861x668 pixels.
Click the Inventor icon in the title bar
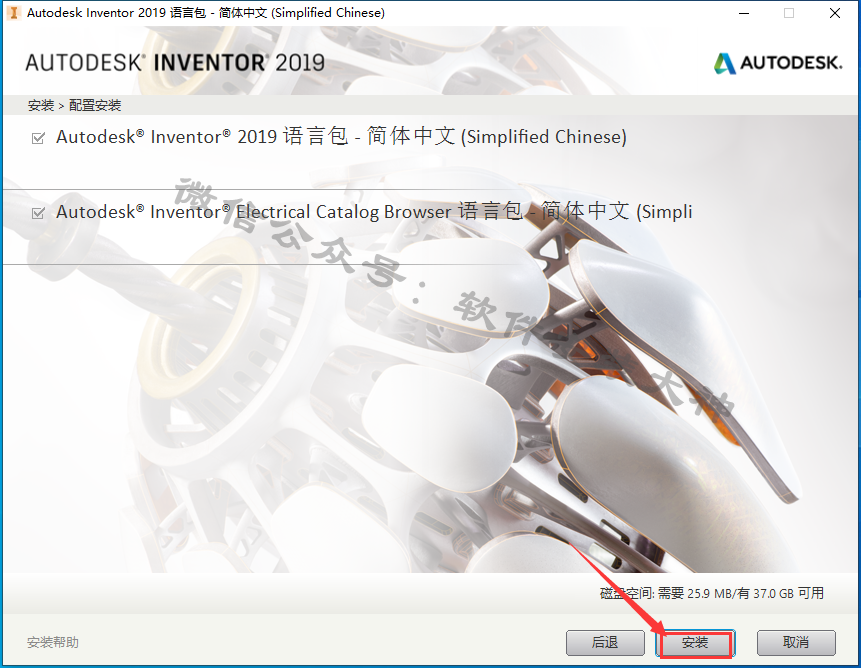pos(14,13)
